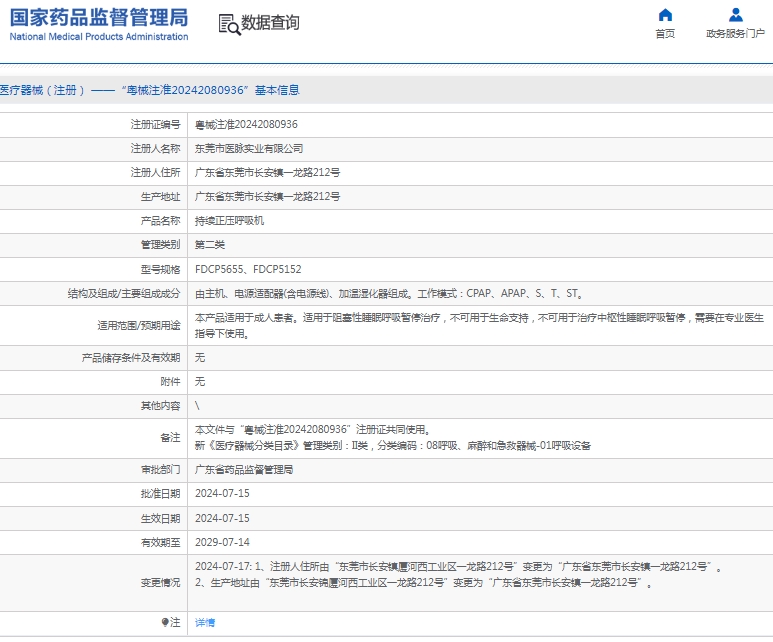The image size is (773, 642).
Task: Click the 管理类别 label
Action: click(160, 245)
